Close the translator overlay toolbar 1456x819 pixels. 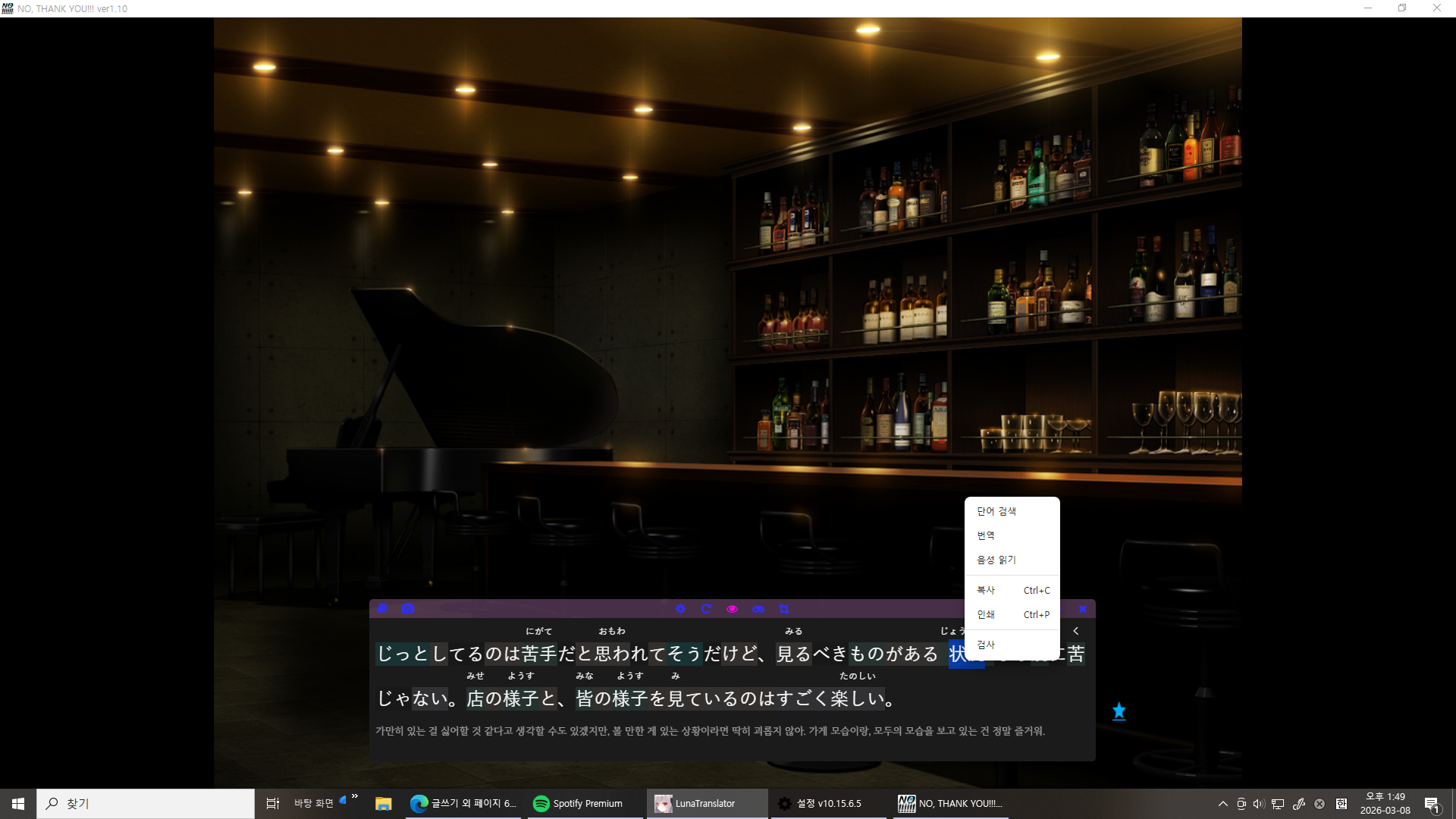[1083, 609]
